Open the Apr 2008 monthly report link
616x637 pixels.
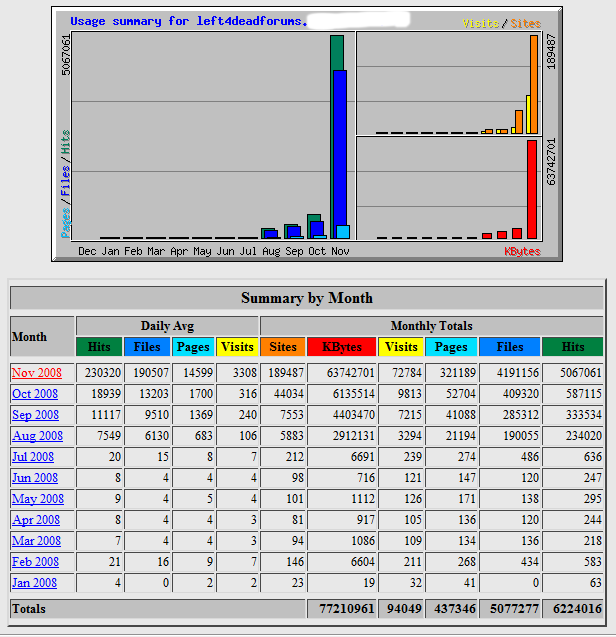pyautogui.click(x=36, y=520)
